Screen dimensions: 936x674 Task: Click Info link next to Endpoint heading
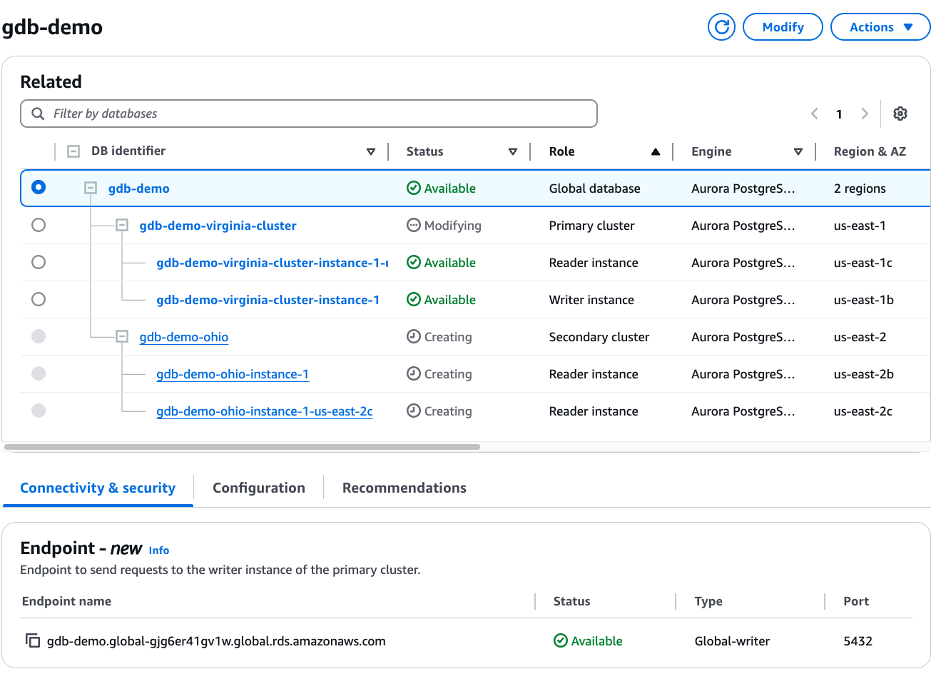159,550
